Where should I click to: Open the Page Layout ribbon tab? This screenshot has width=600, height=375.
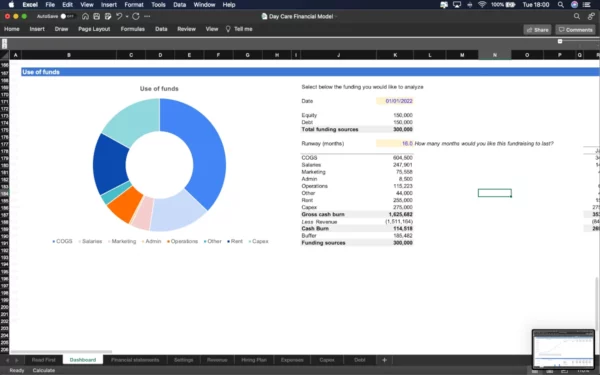pos(94,29)
